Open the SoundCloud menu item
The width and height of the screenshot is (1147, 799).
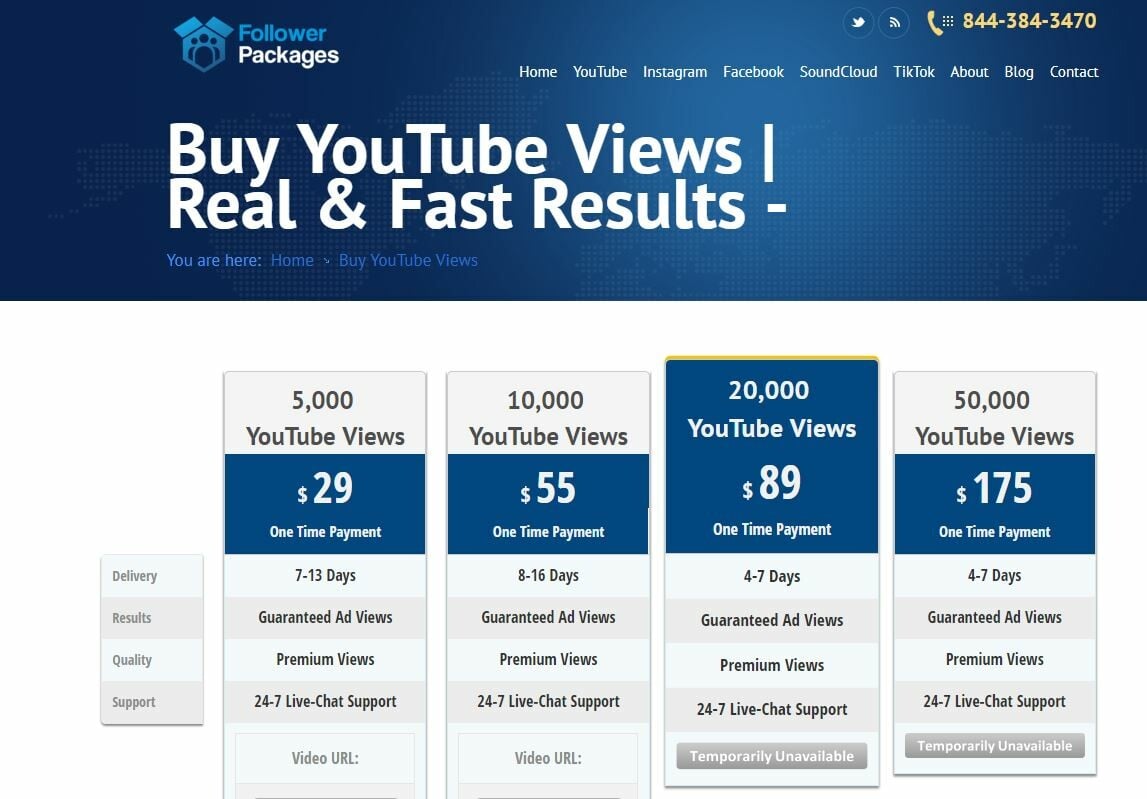point(838,72)
